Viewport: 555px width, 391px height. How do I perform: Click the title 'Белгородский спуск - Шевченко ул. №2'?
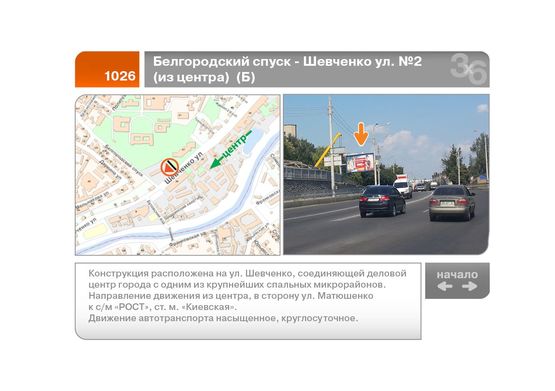pyautogui.click(x=287, y=62)
